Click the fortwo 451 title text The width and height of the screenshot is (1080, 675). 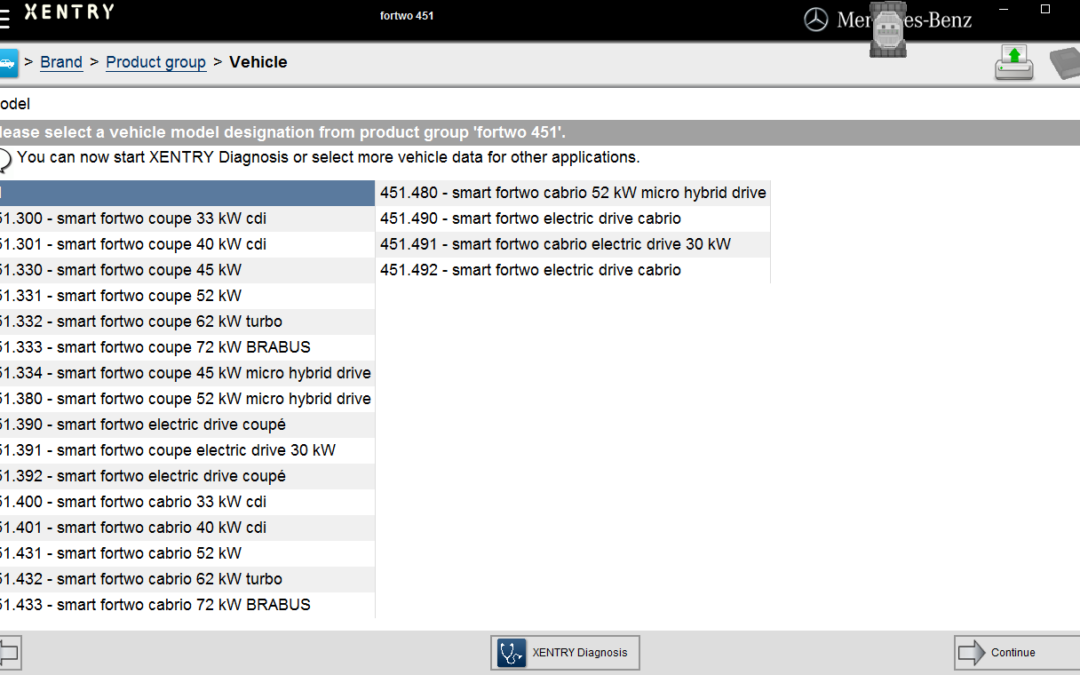point(407,16)
